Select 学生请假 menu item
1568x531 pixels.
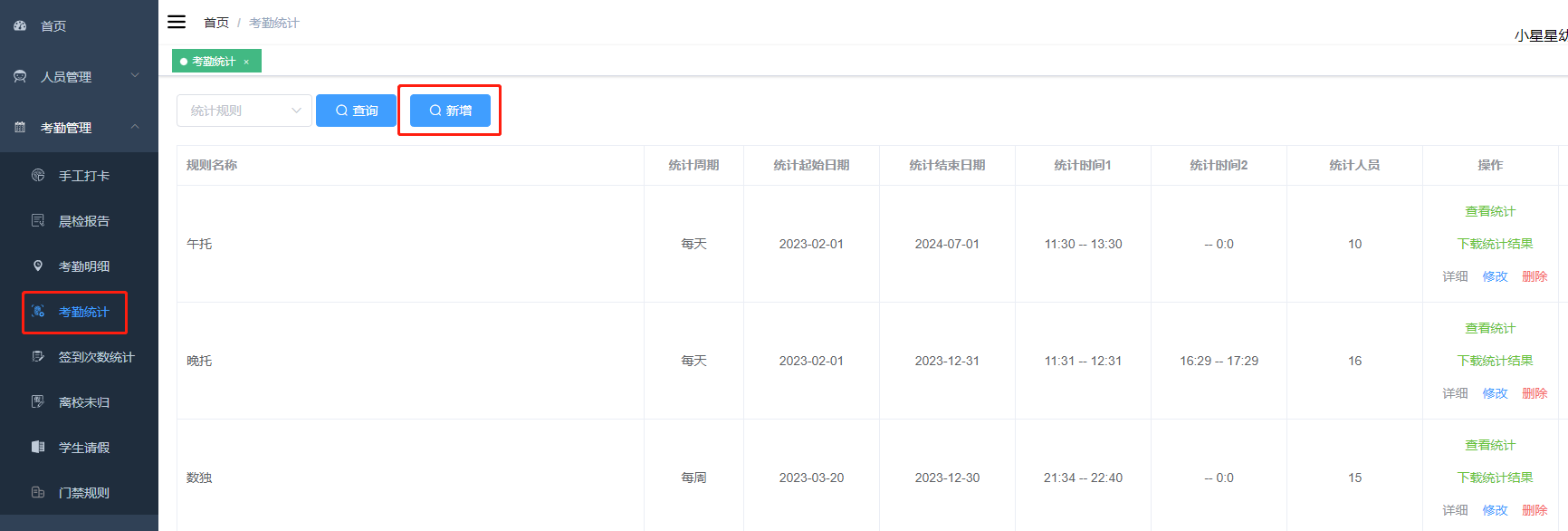[x=84, y=448]
